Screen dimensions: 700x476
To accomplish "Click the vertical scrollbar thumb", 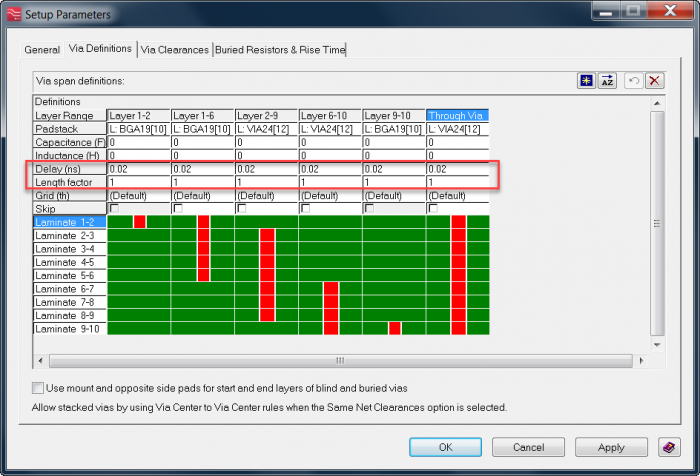I will pyautogui.click(x=657, y=223).
